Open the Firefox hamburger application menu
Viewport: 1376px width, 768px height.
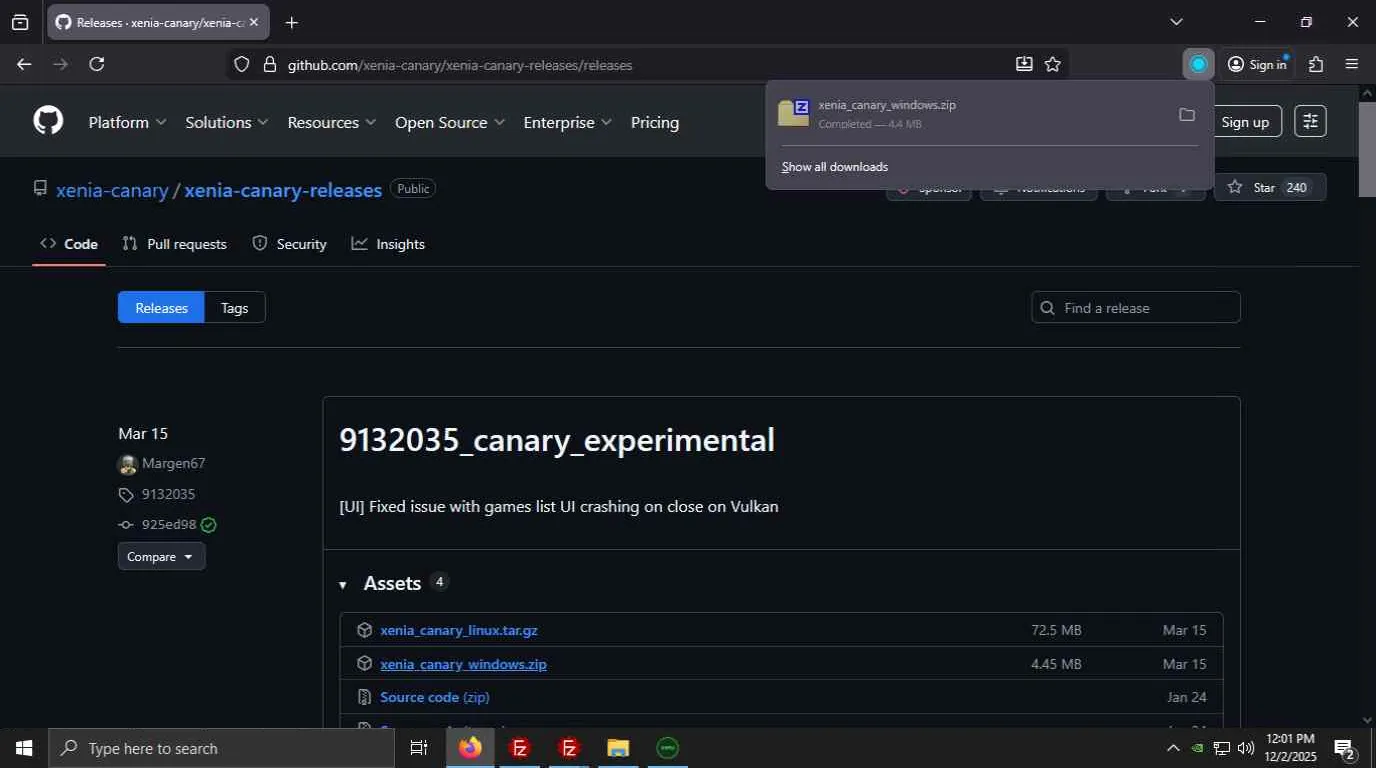1352,64
